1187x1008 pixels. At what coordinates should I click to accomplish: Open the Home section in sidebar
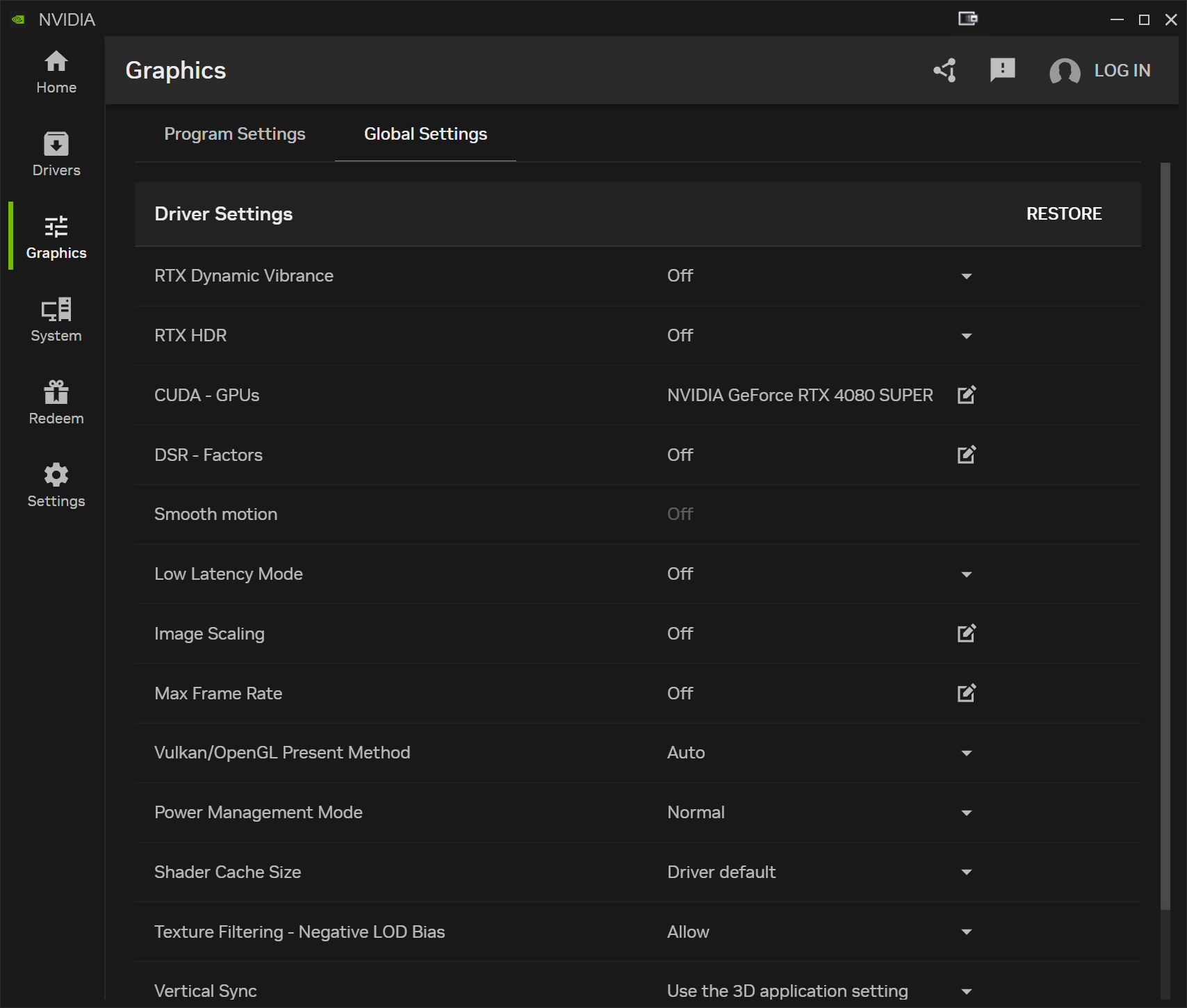pos(56,72)
